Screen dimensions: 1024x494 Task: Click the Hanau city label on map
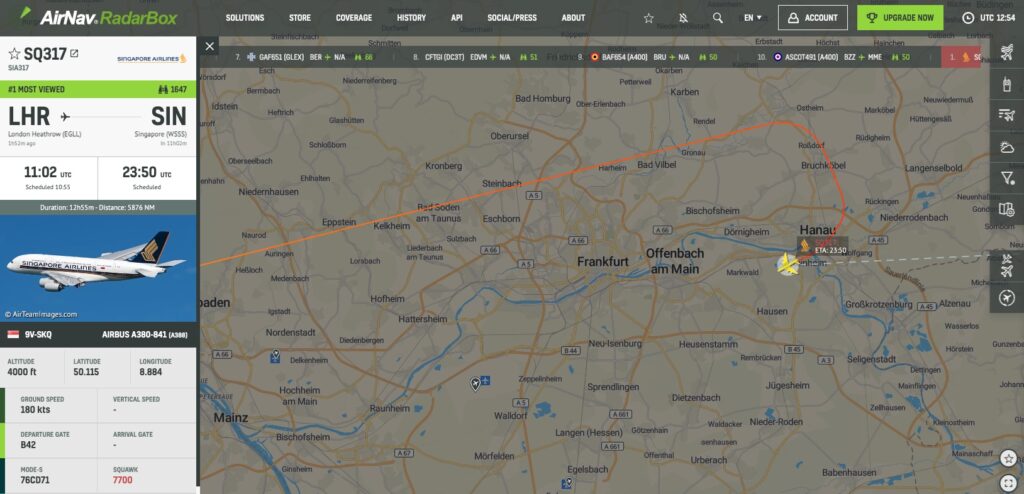(x=817, y=230)
